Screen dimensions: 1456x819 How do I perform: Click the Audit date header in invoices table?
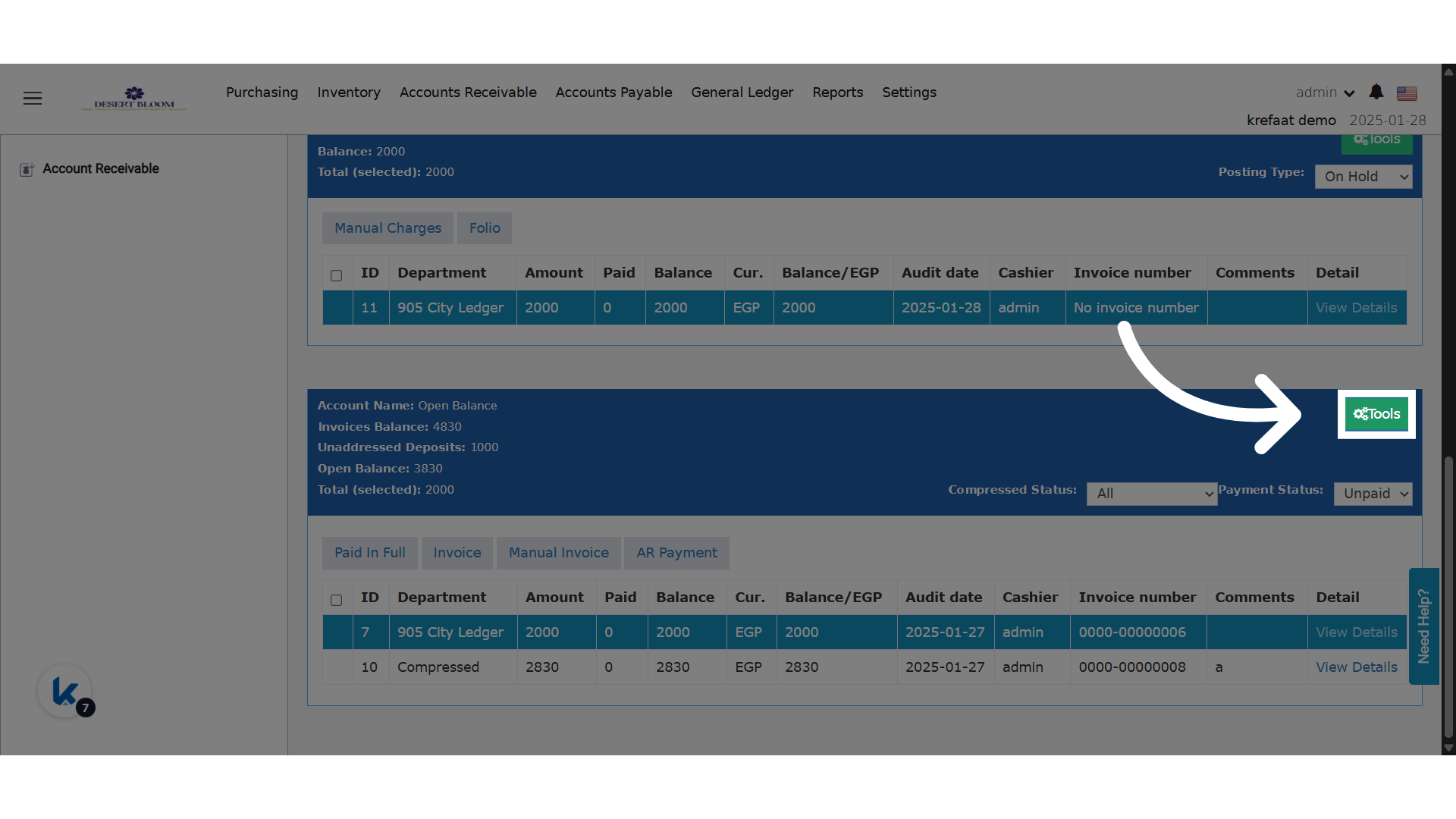[944, 598]
